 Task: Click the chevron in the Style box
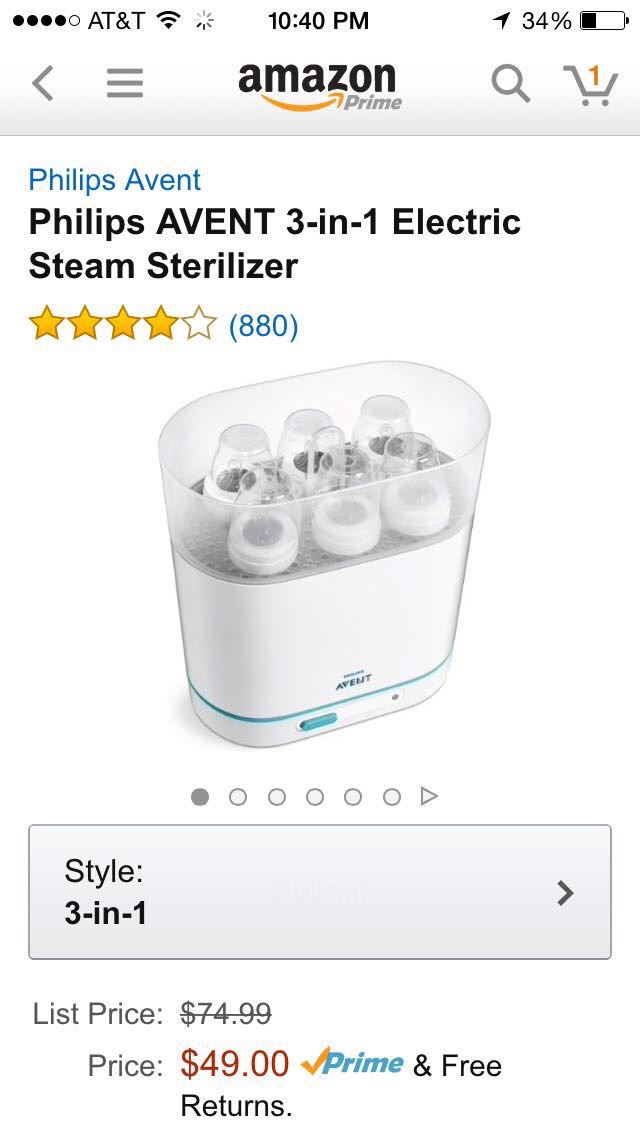point(565,893)
